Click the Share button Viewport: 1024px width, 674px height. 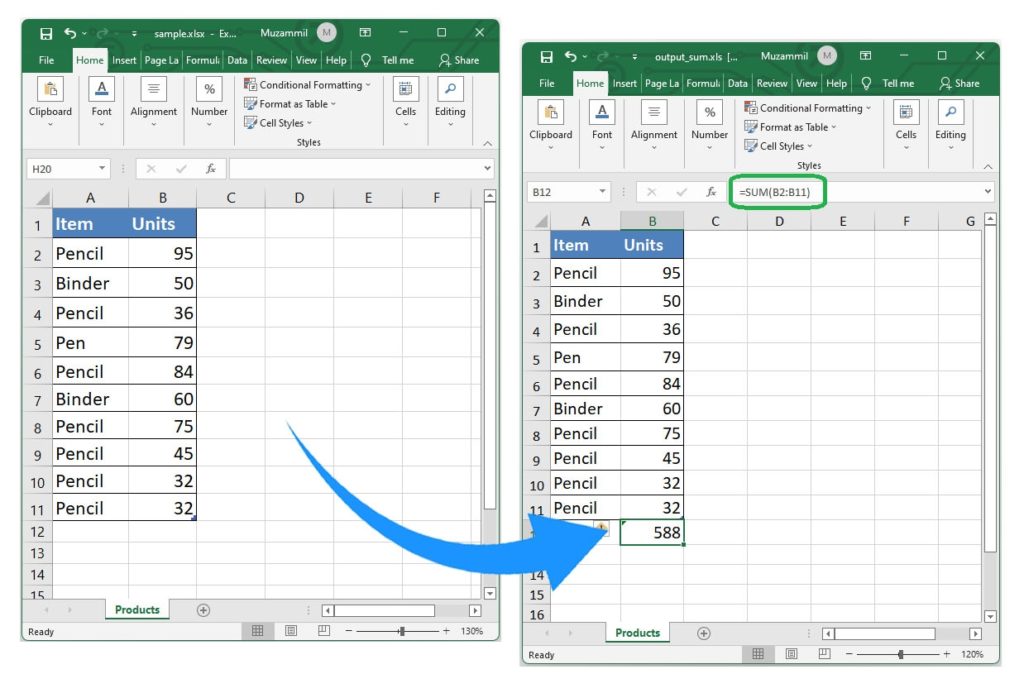pyautogui.click(x=960, y=83)
